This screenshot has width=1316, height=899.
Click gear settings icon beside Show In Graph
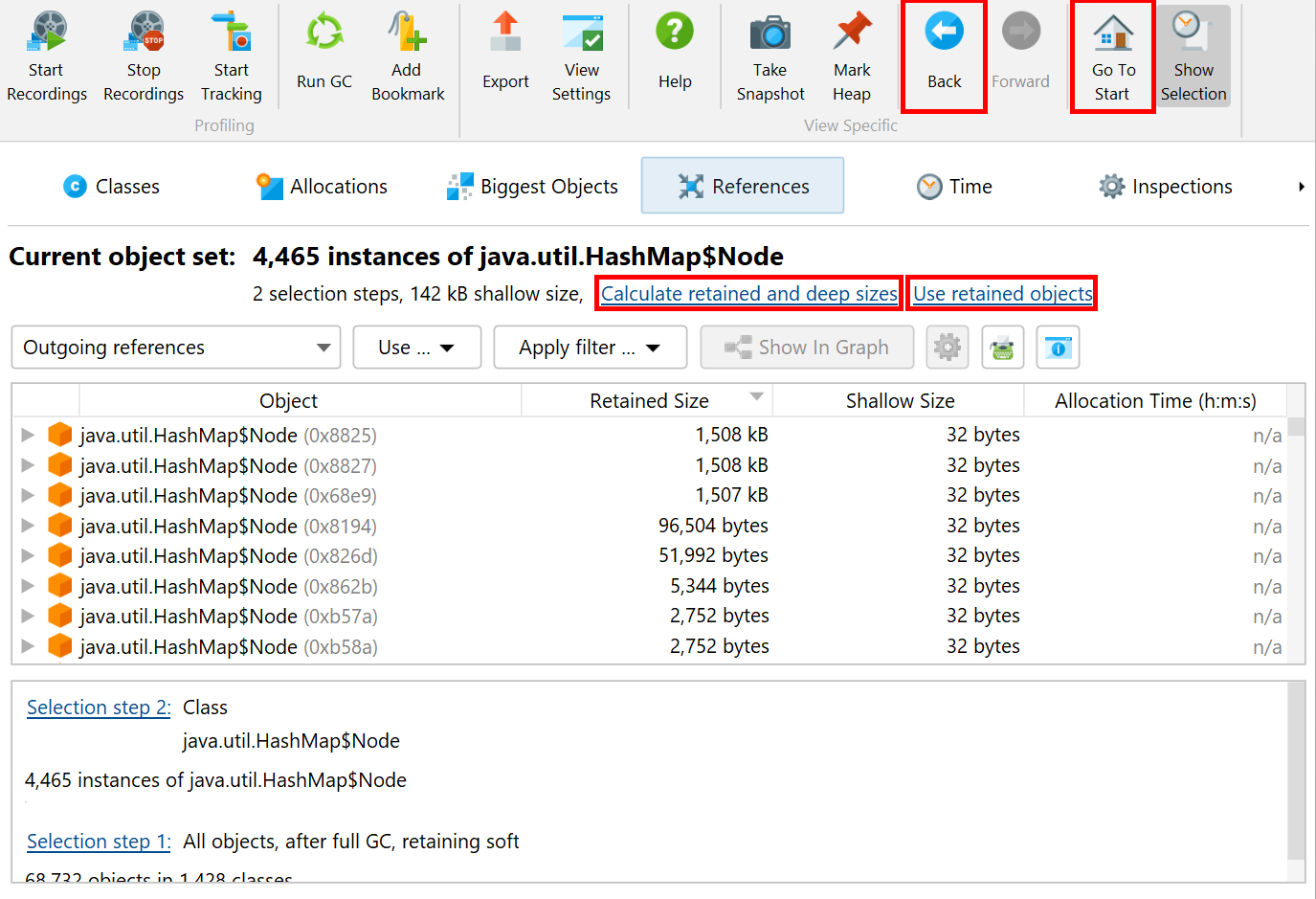pos(948,348)
